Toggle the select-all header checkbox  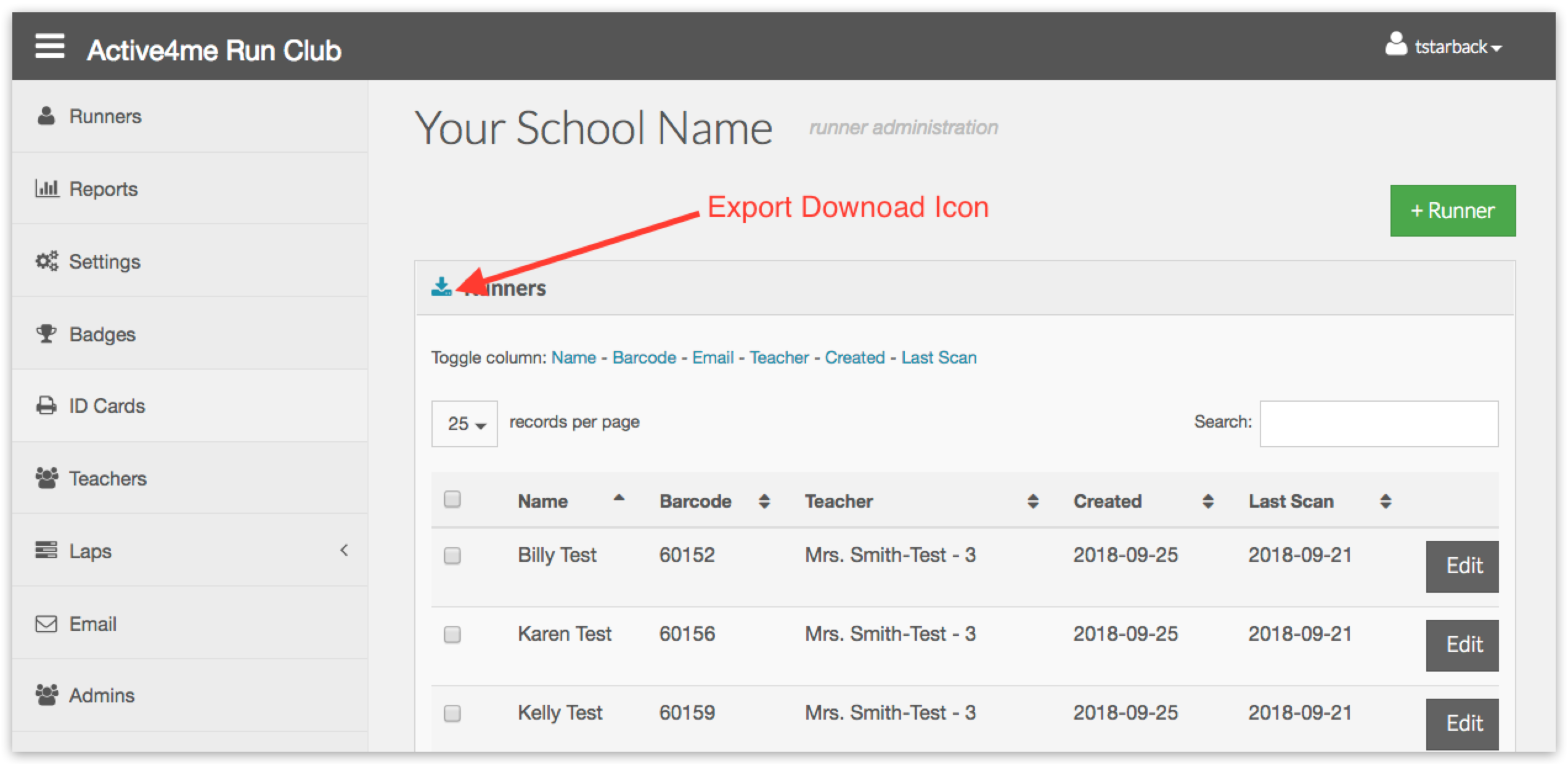pos(452,499)
